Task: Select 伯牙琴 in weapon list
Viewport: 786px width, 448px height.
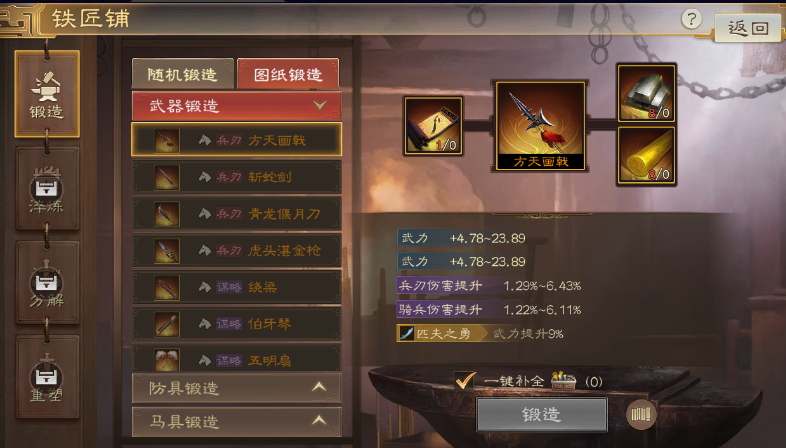Action: click(236, 324)
